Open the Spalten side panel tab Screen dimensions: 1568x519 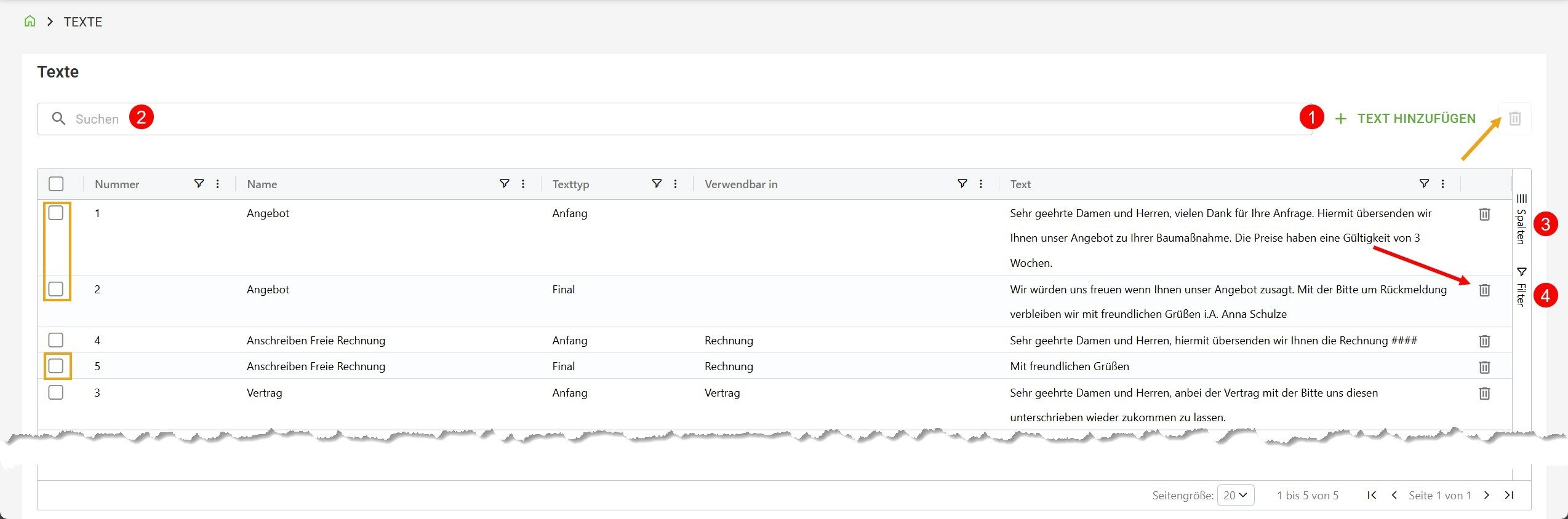tap(1521, 220)
